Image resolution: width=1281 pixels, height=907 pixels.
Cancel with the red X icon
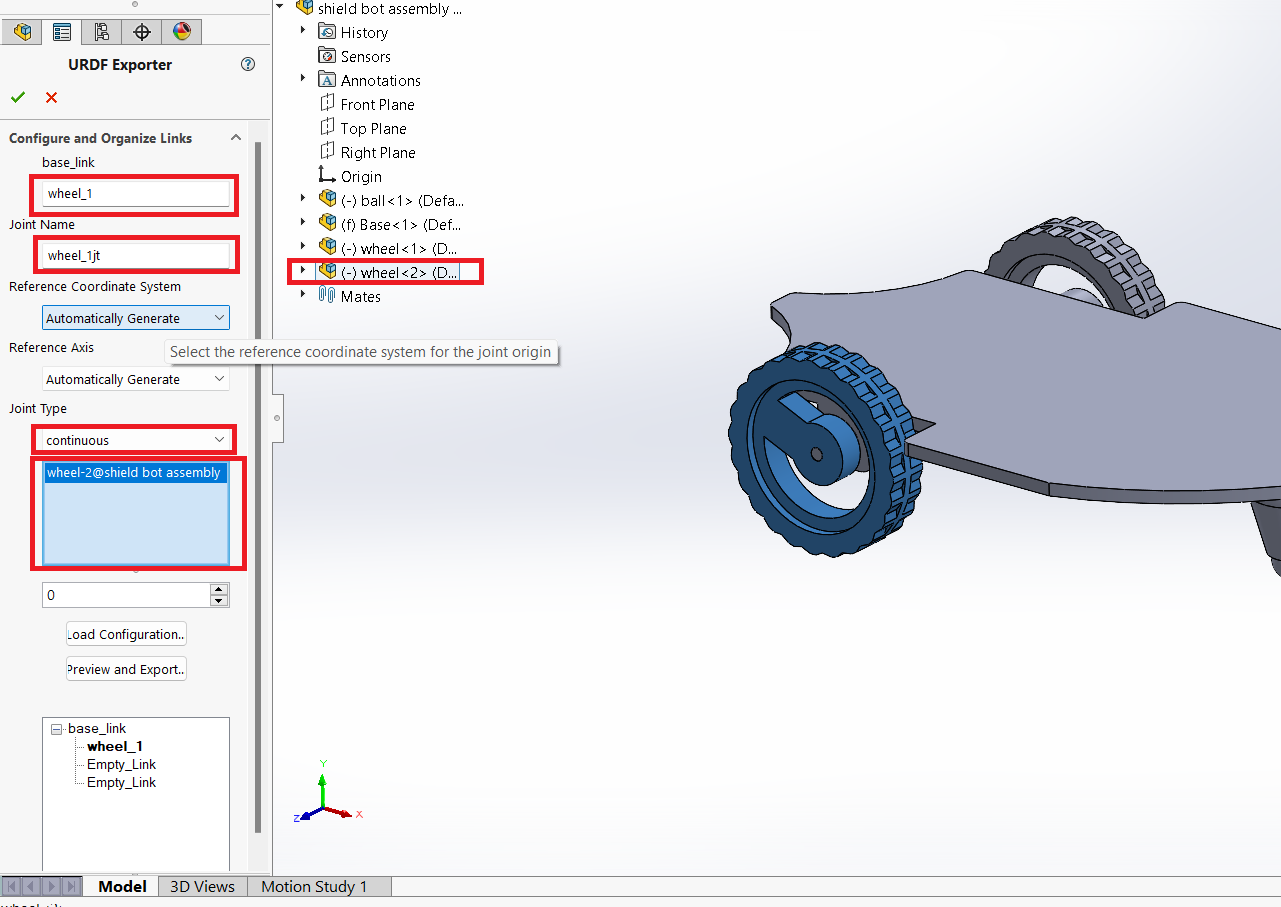(x=51, y=98)
